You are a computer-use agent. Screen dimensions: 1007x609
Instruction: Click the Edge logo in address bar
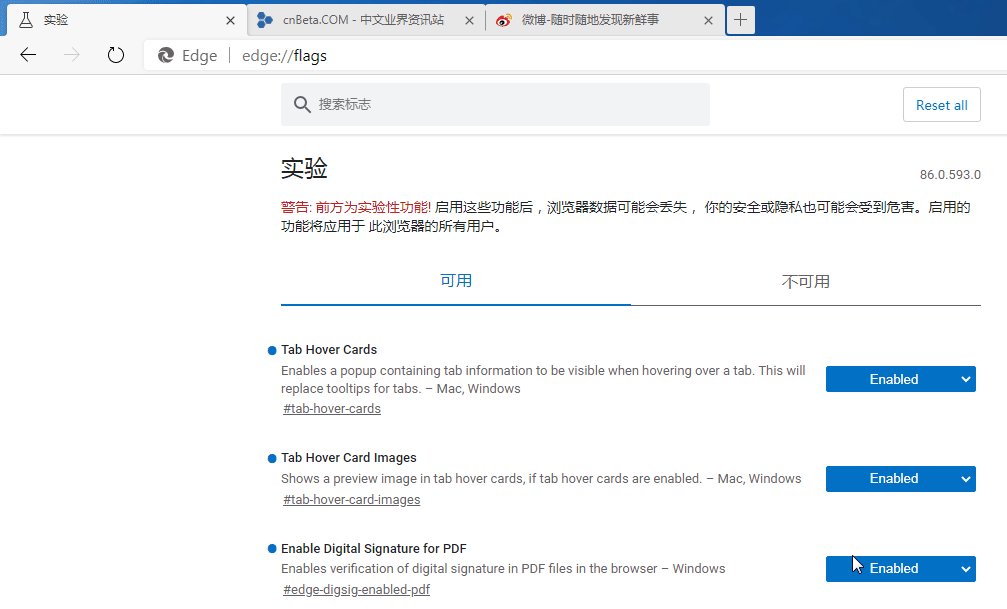[x=166, y=56]
